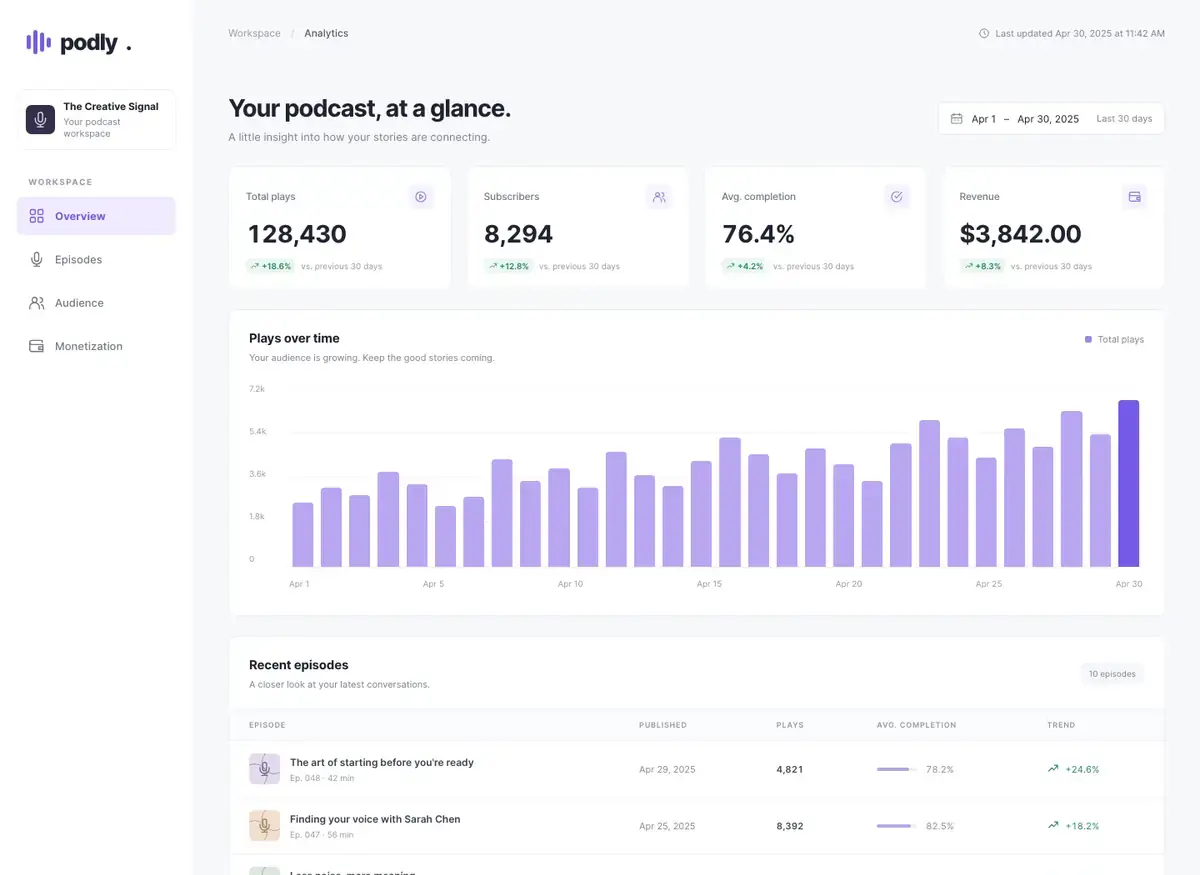Click the trend arrow icon beside +24.6%

1053,769
